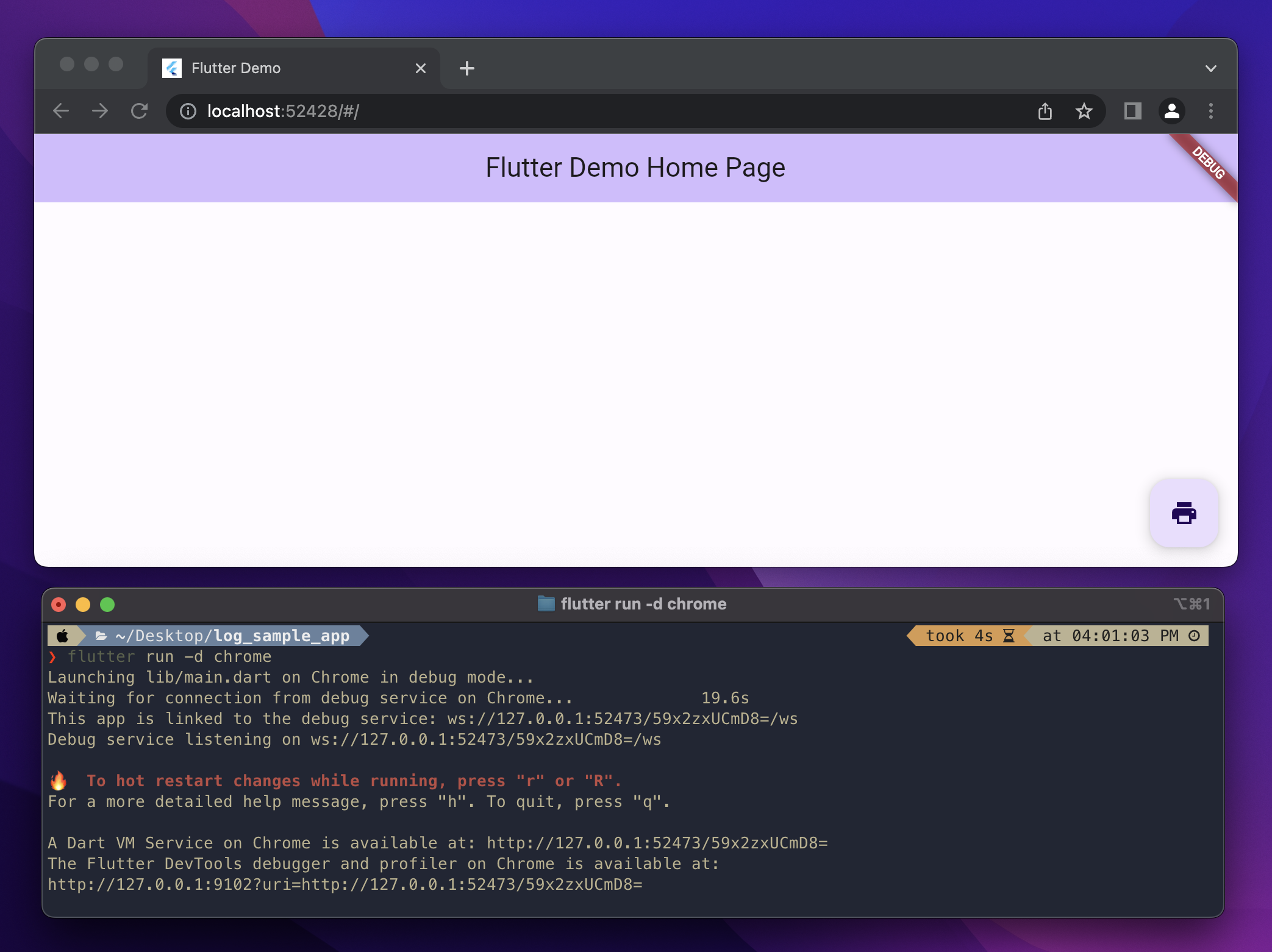Click the forward navigation arrow
The image size is (1272, 952).
point(100,111)
